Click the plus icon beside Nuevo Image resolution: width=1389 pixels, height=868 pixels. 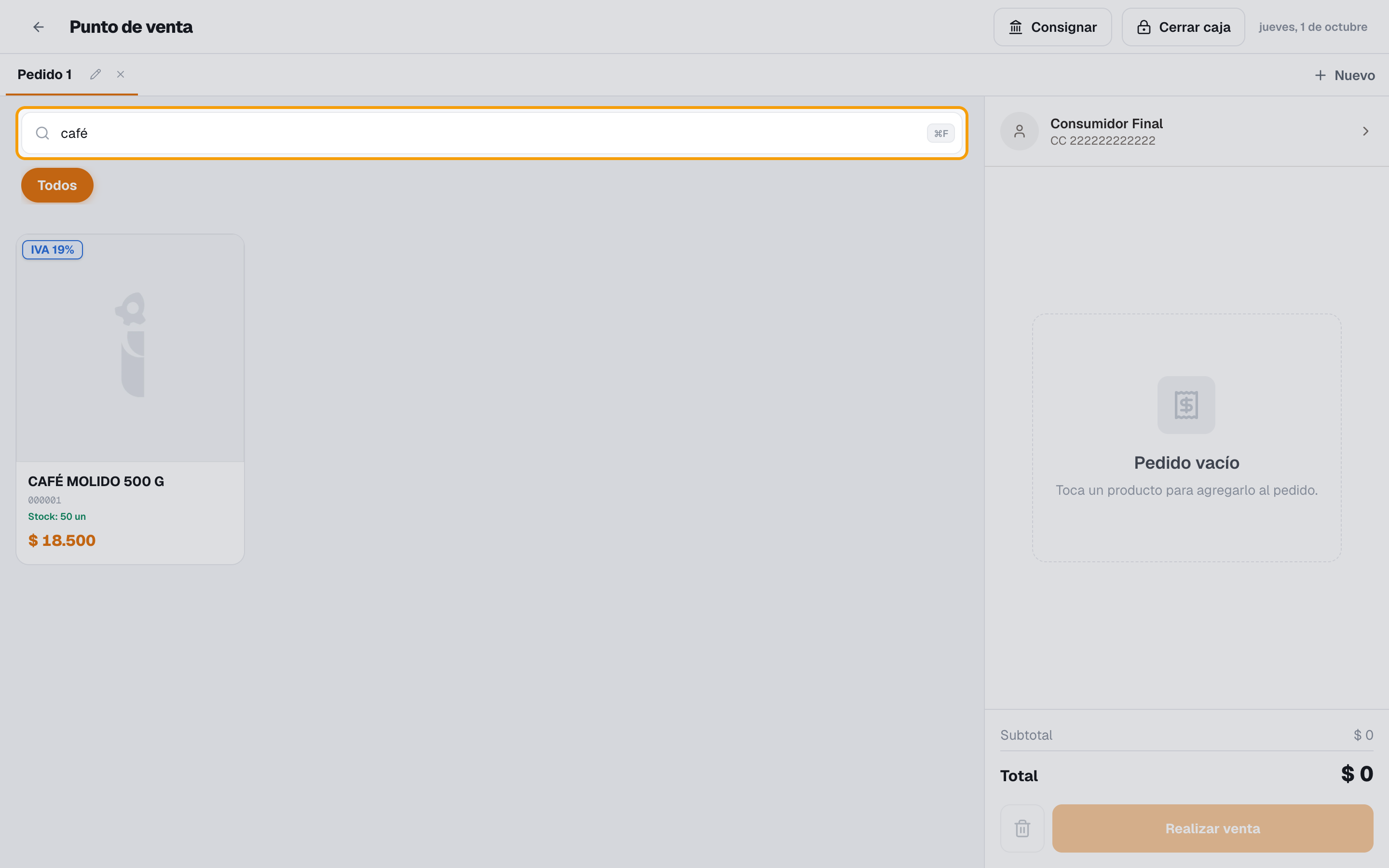point(1320,75)
